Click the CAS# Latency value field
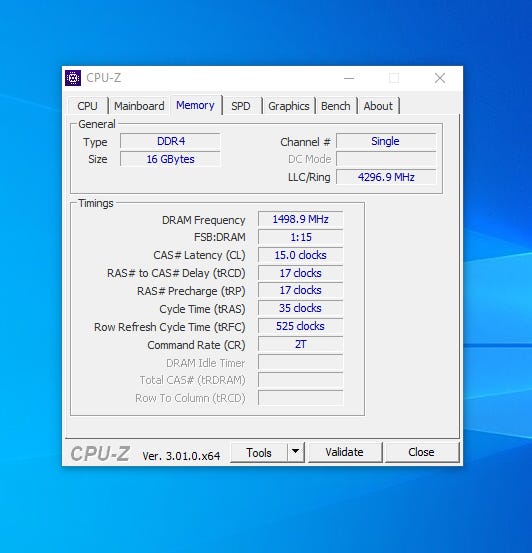 [x=301, y=255]
